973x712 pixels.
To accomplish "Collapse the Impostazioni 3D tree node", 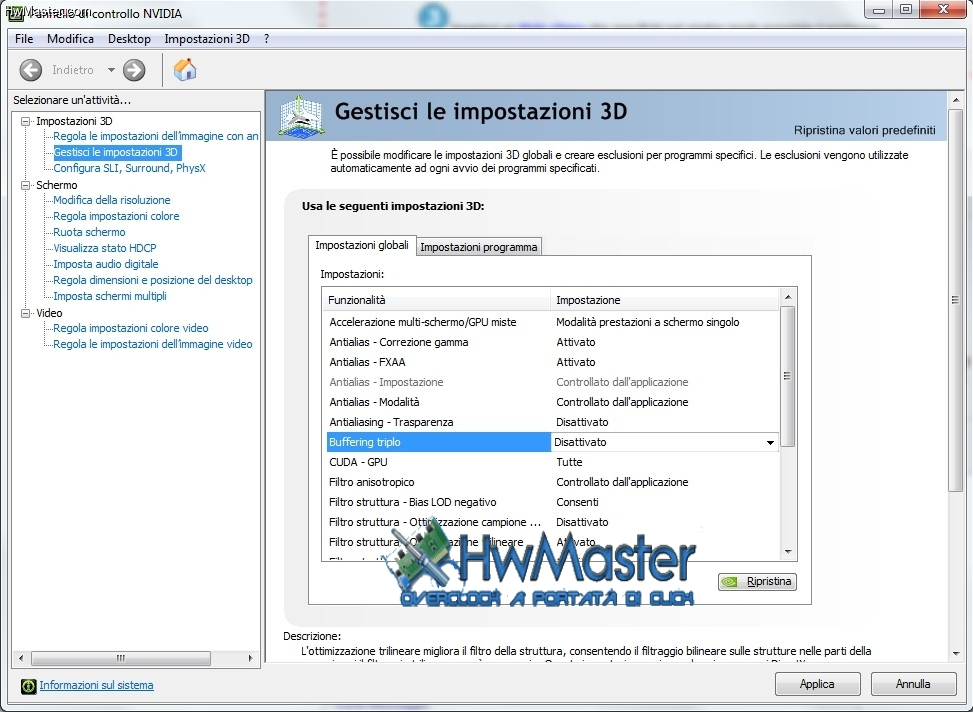I will pos(25,121).
